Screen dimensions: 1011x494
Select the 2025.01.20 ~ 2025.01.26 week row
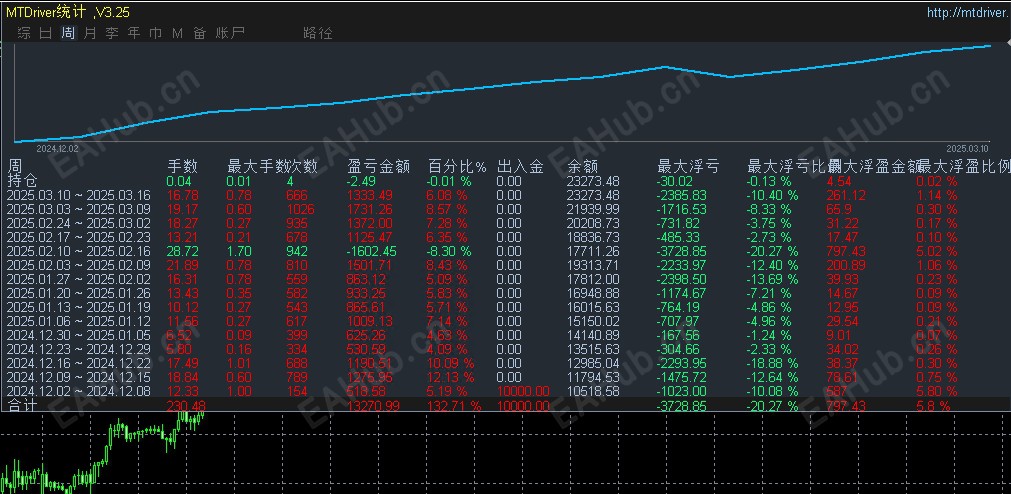coord(506,293)
